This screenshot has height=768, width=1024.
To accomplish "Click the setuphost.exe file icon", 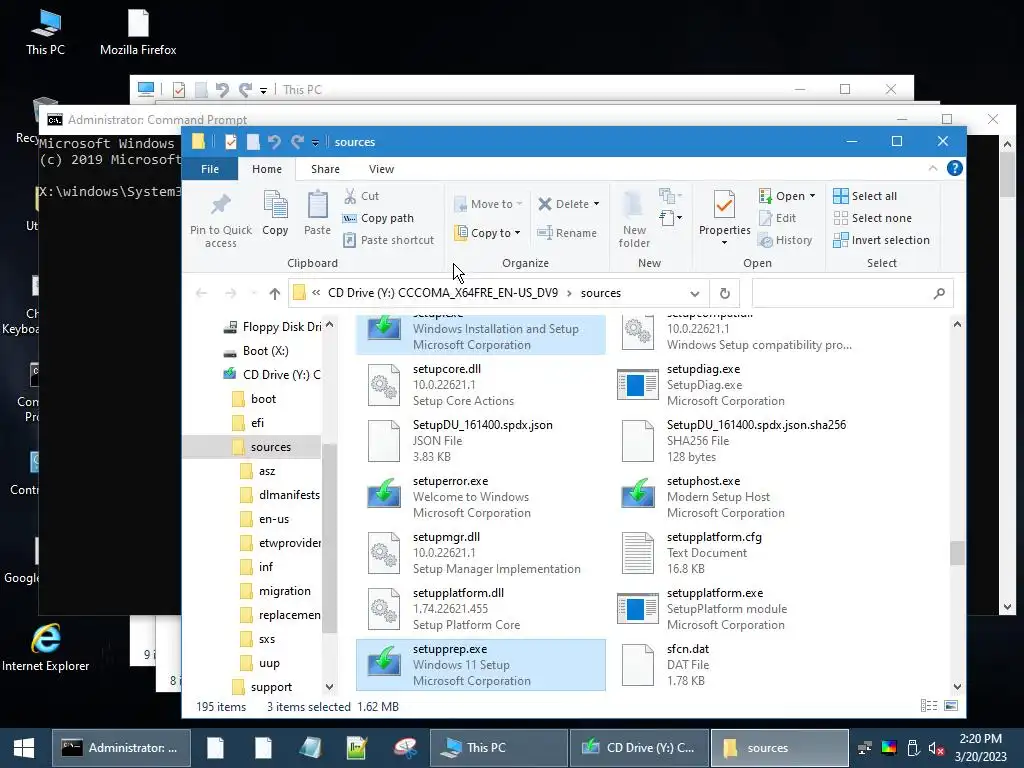I will [x=637, y=493].
